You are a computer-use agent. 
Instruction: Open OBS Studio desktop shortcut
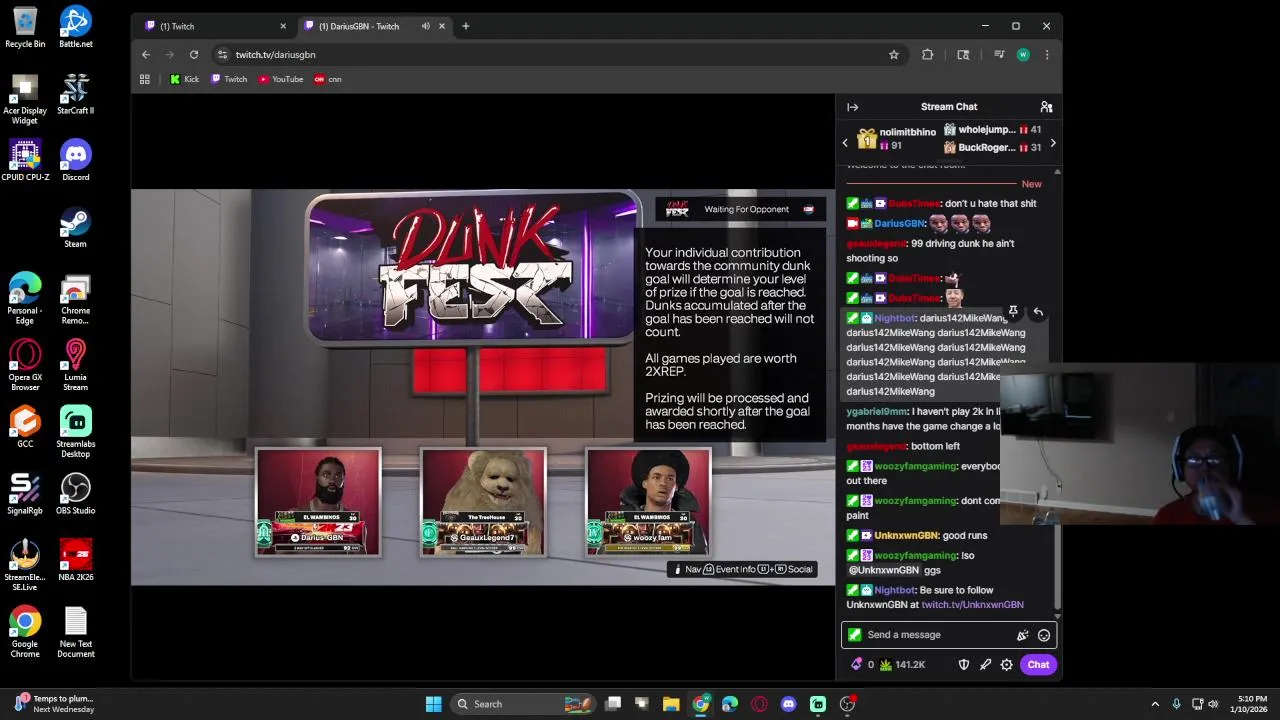(76, 494)
